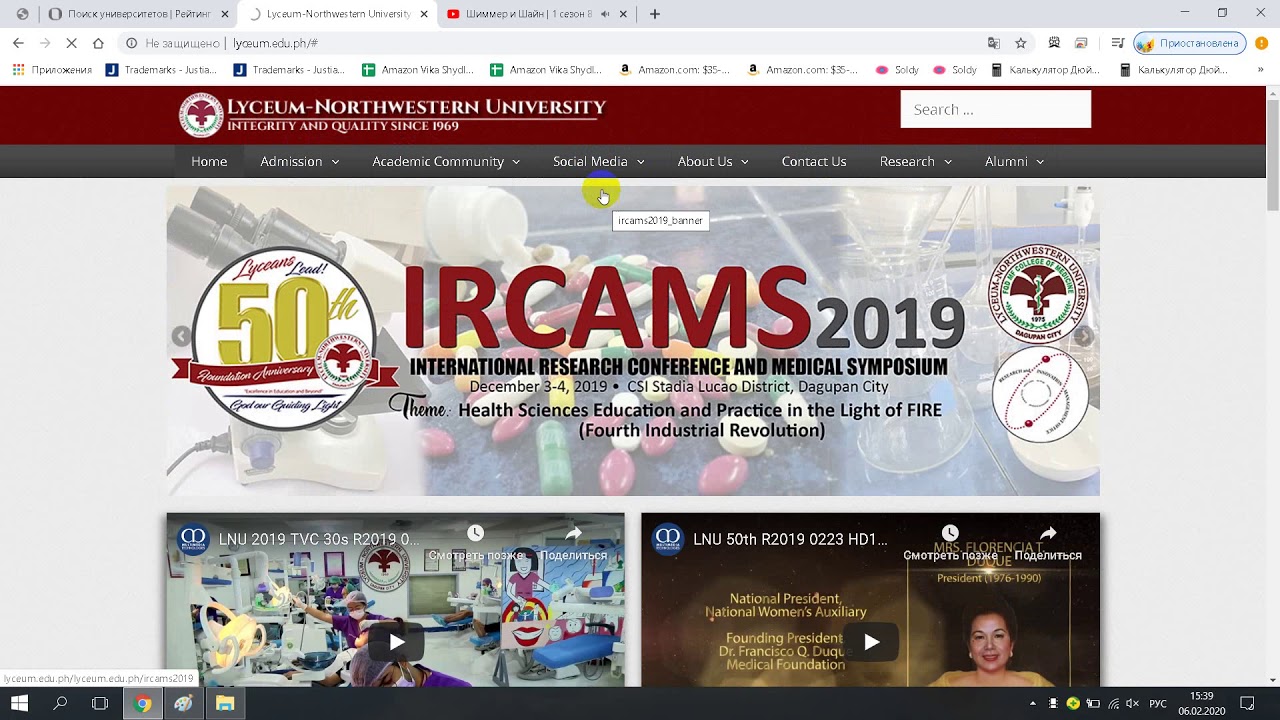The image size is (1280, 720).
Task: Switch to the Шиммер и Шайн tab
Action: tap(536, 14)
